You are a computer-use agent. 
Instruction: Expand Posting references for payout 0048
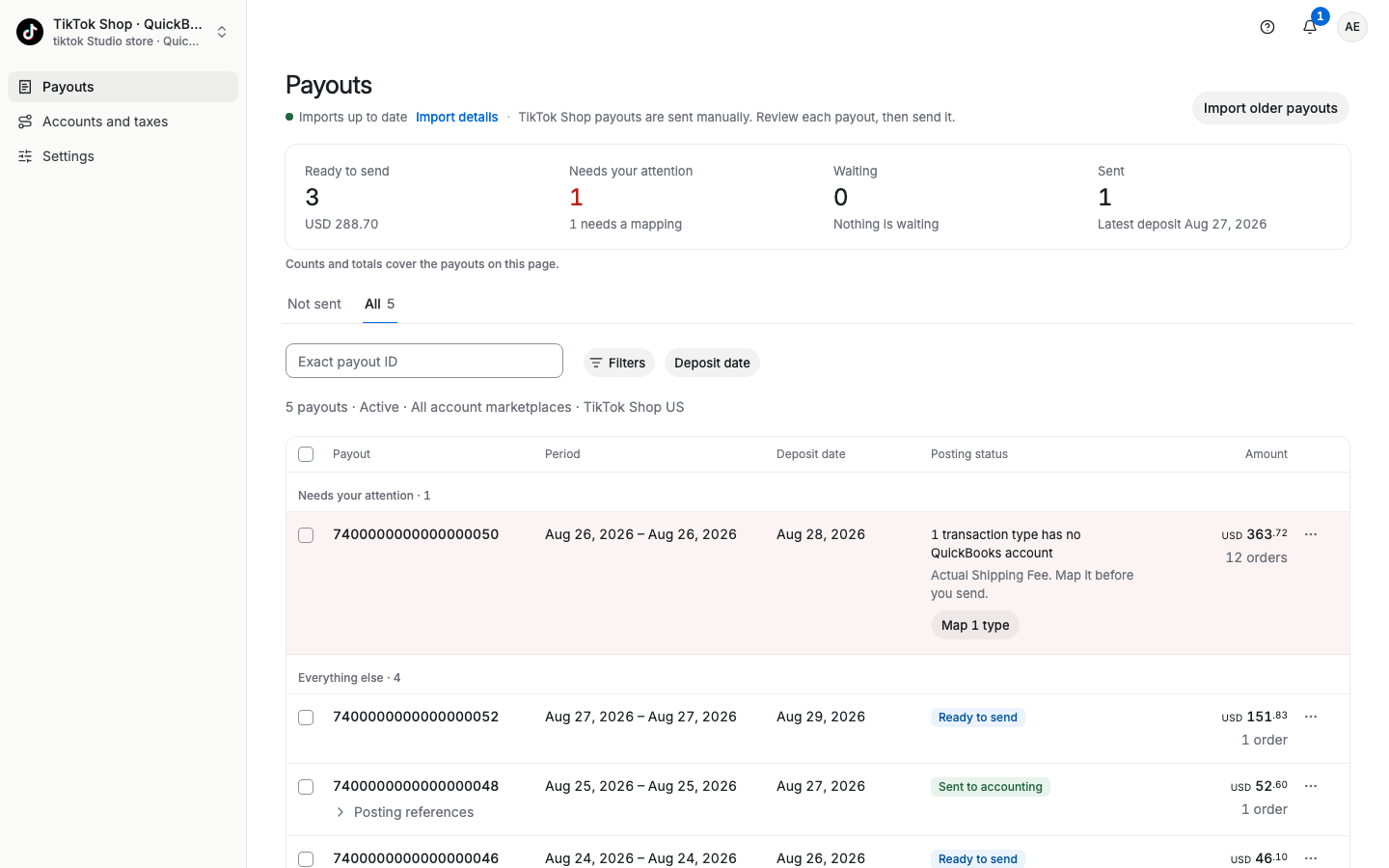pyautogui.click(x=405, y=812)
